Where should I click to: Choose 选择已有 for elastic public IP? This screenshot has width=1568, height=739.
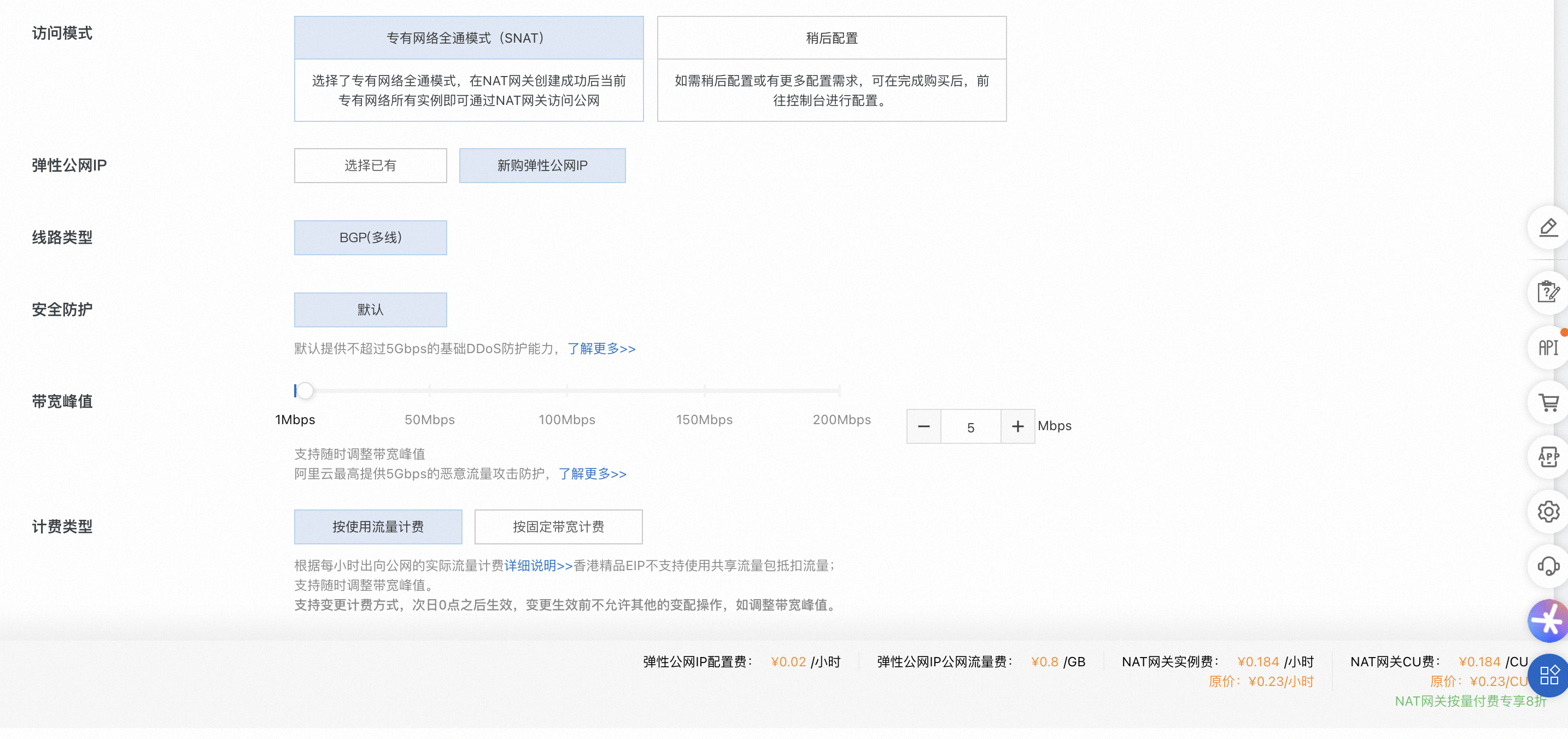370,166
